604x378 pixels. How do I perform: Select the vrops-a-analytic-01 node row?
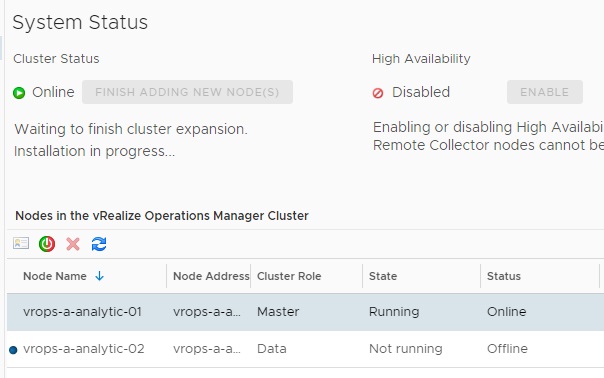click(305, 312)
